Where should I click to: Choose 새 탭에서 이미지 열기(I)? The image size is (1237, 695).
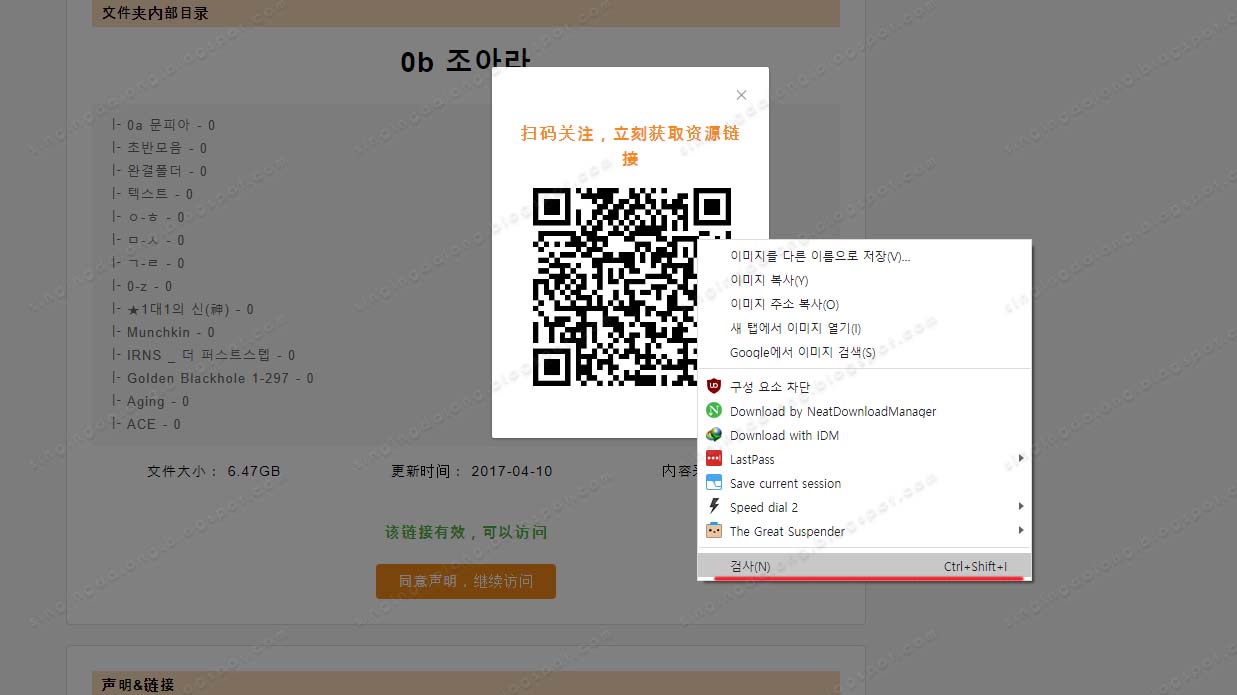(864, 328)
